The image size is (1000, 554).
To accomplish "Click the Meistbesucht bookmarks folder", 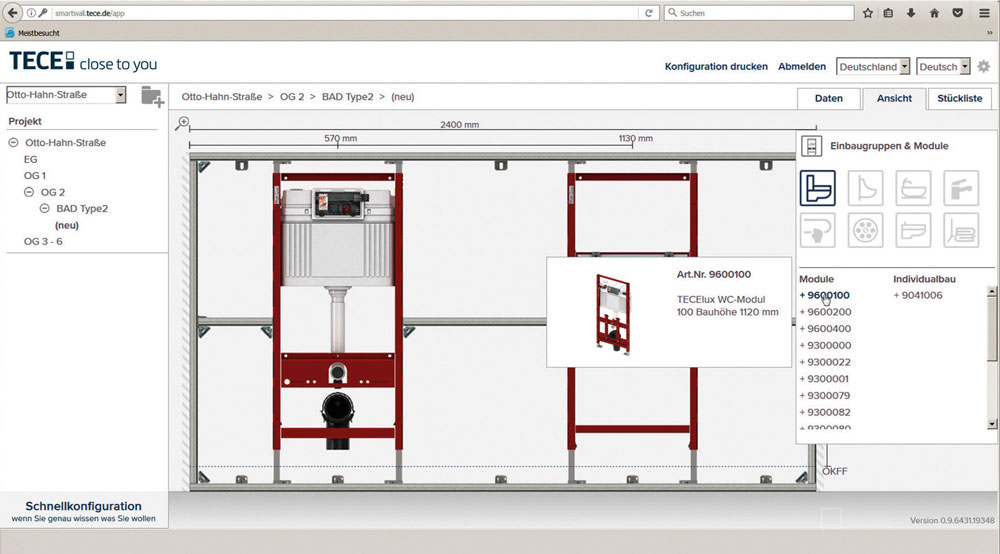I will click(33, 33).
